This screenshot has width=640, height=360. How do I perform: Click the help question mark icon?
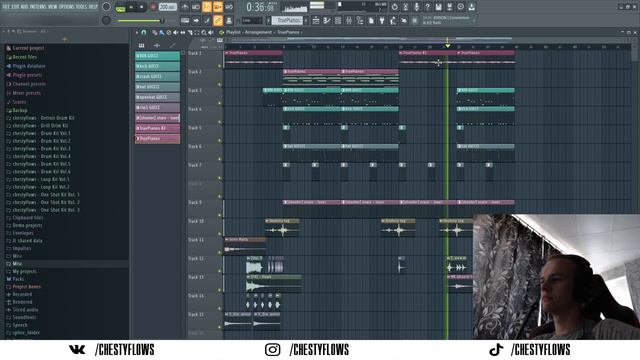[x=427, y=7]
